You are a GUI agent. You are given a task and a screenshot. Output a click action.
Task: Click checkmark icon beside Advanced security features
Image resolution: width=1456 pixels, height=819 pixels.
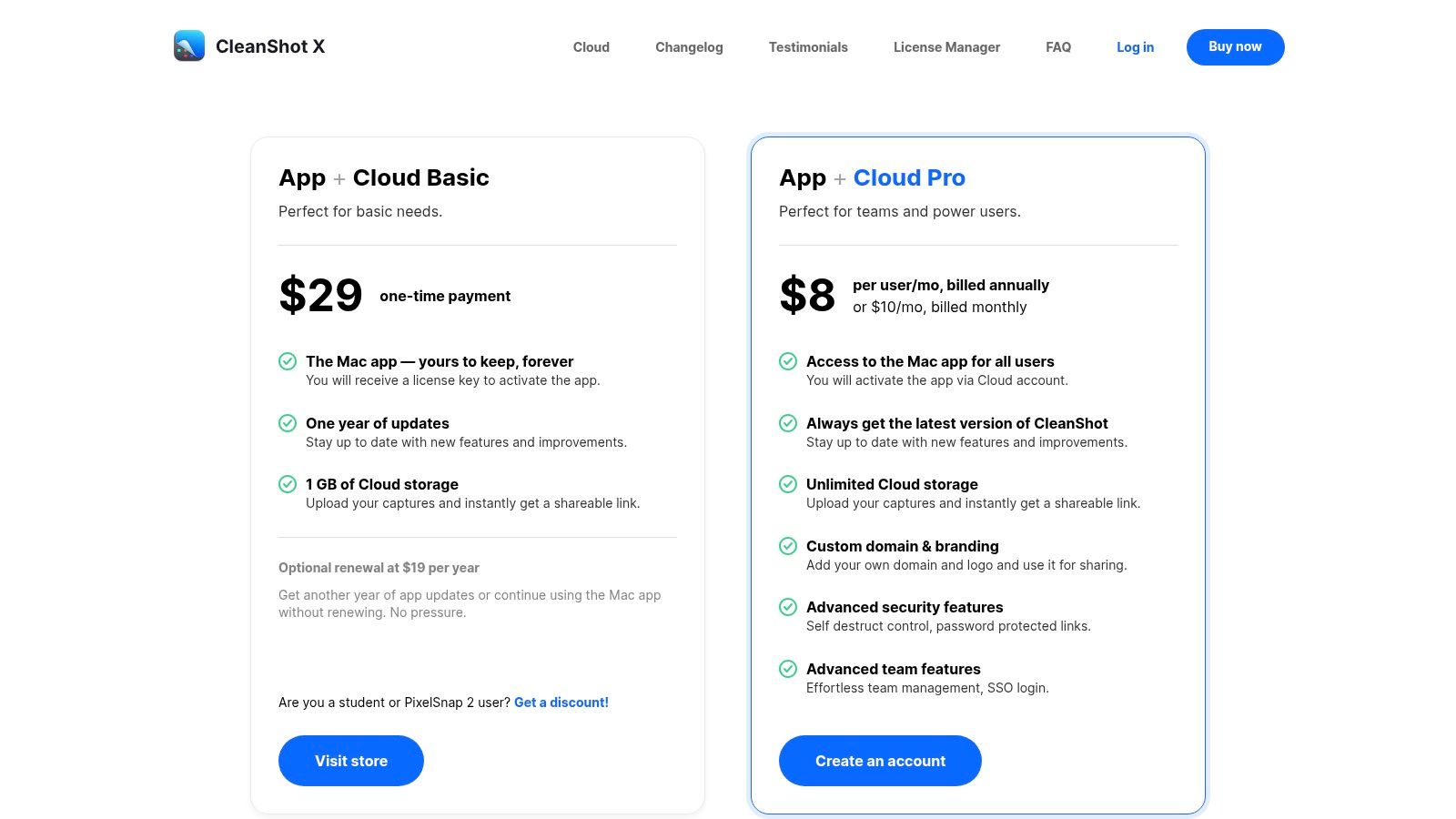tap(788, 607)
